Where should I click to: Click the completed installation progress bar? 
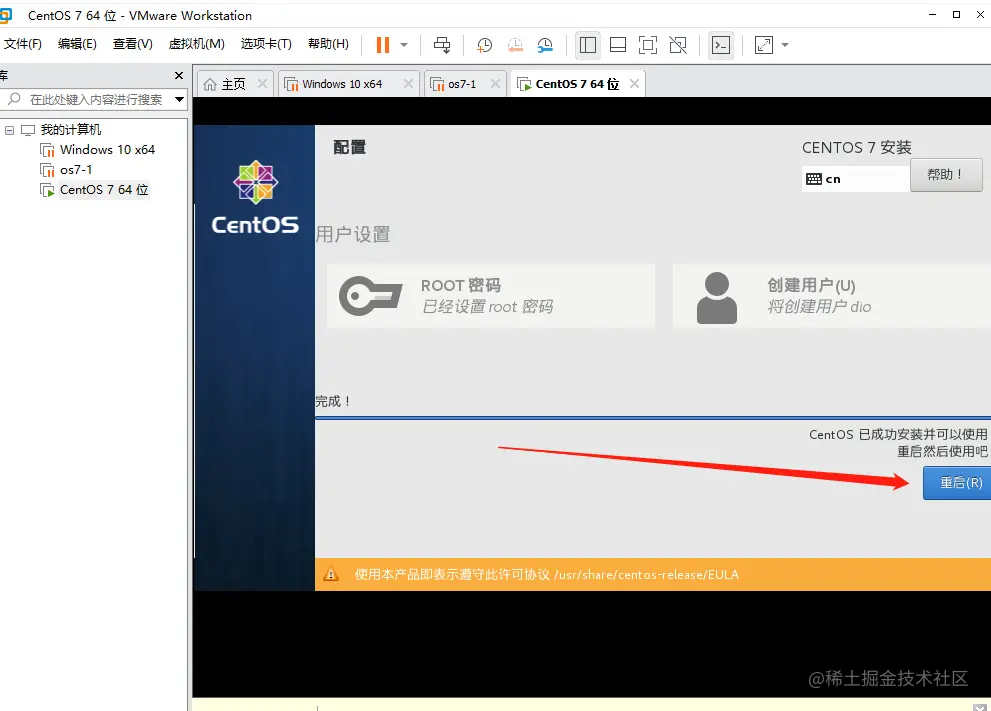point(653,418)
